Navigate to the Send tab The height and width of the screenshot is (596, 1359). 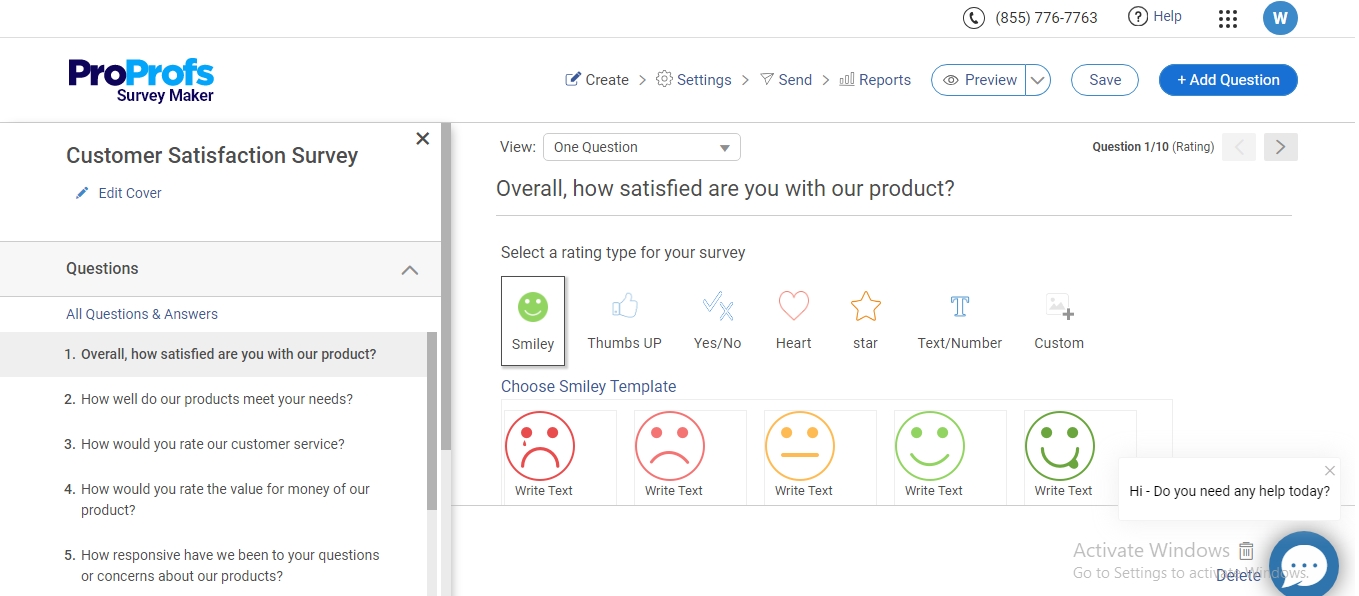786,79
